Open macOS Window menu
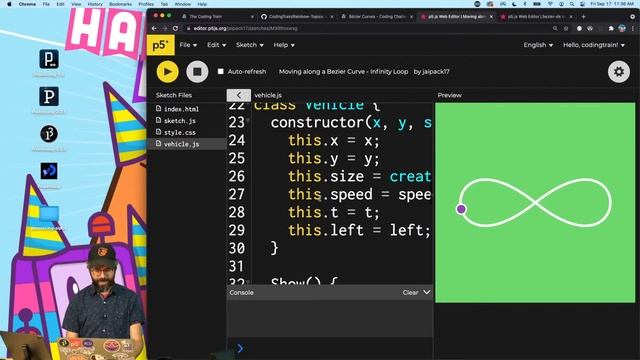 182,4
